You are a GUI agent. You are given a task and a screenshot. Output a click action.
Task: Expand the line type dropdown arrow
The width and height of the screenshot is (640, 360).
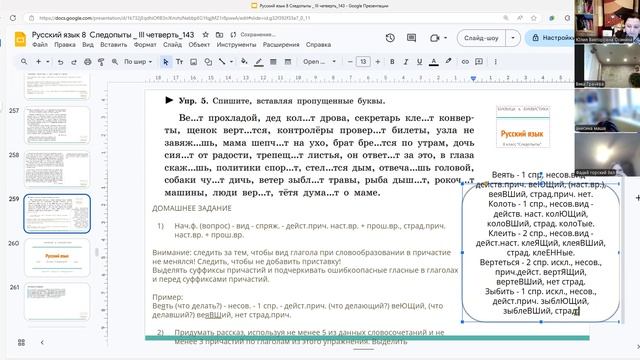point(231,62)
